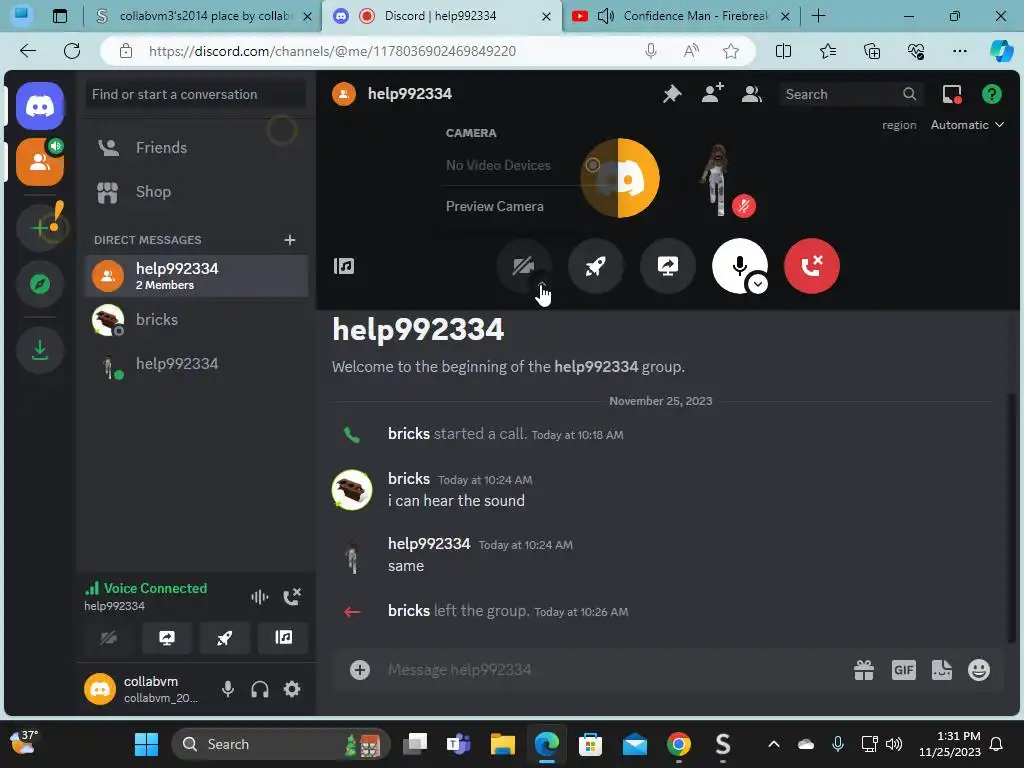The width and height of the screenshot is (1024, 768).
Task: Open Edge Settings and more menu
Action: pos(959,51)
